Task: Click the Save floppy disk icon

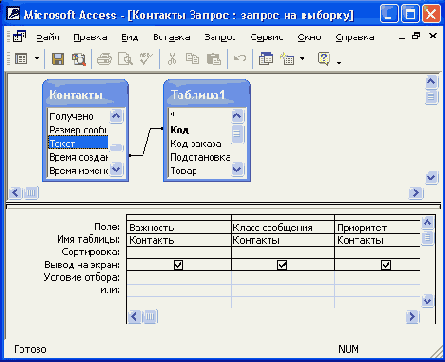Action: pyautogui.click(x=58, y=59)
